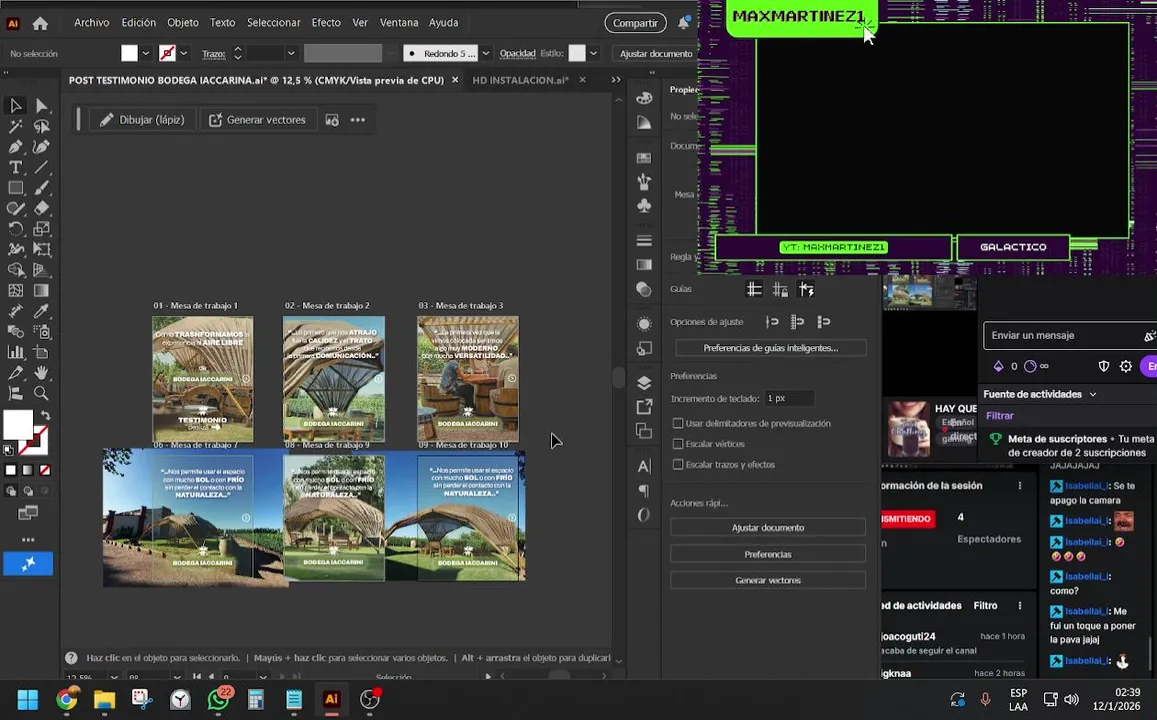
Task: Select the Column Graph tool
Action: (15, 353)
